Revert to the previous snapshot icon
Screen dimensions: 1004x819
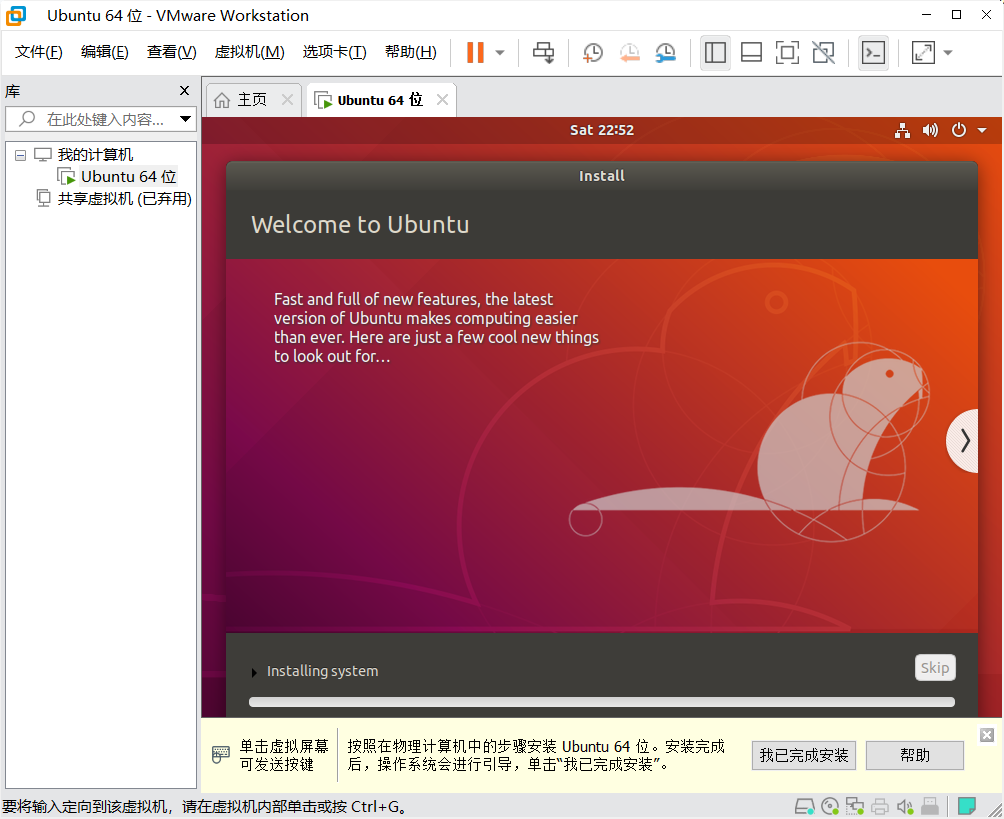629,53
